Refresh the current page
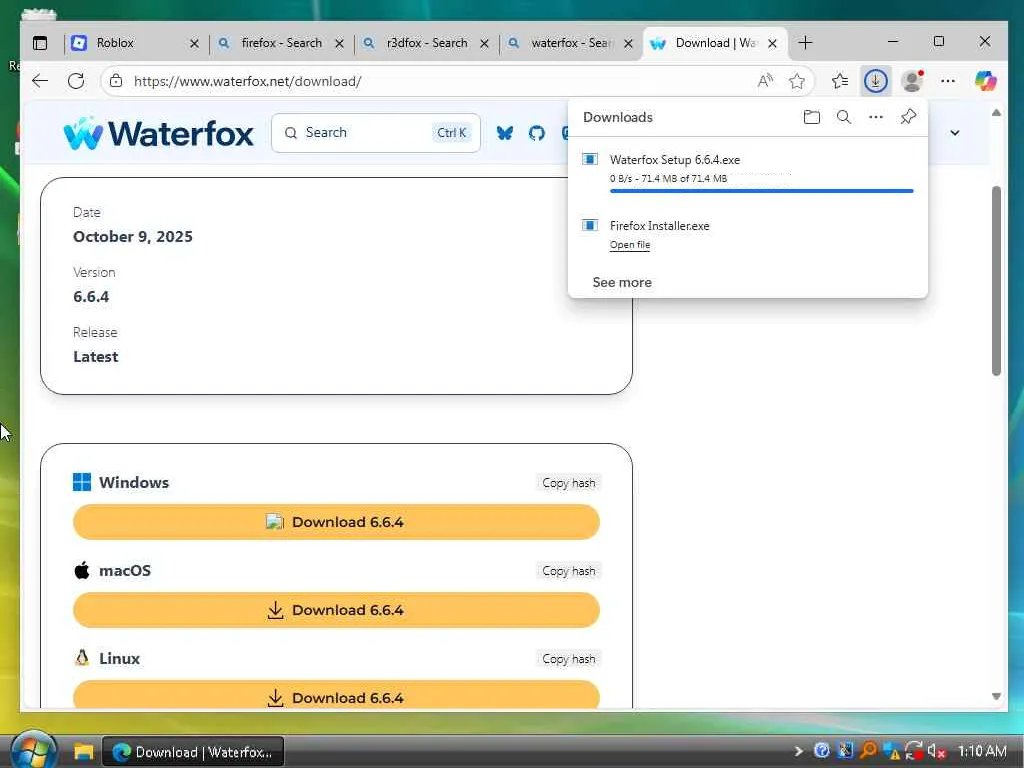1024x768 pixels. 76,81
